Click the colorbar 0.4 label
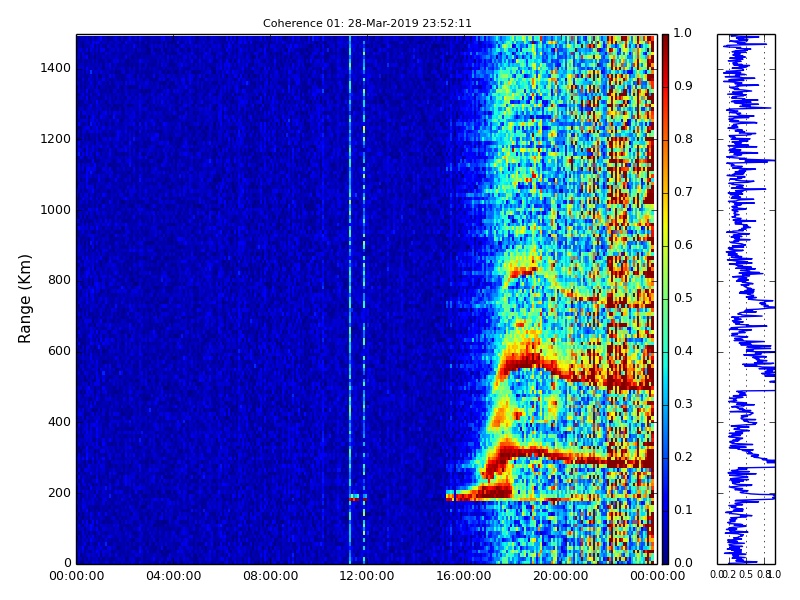This screenshot has width=800, height=600. [x=683, y=351]
